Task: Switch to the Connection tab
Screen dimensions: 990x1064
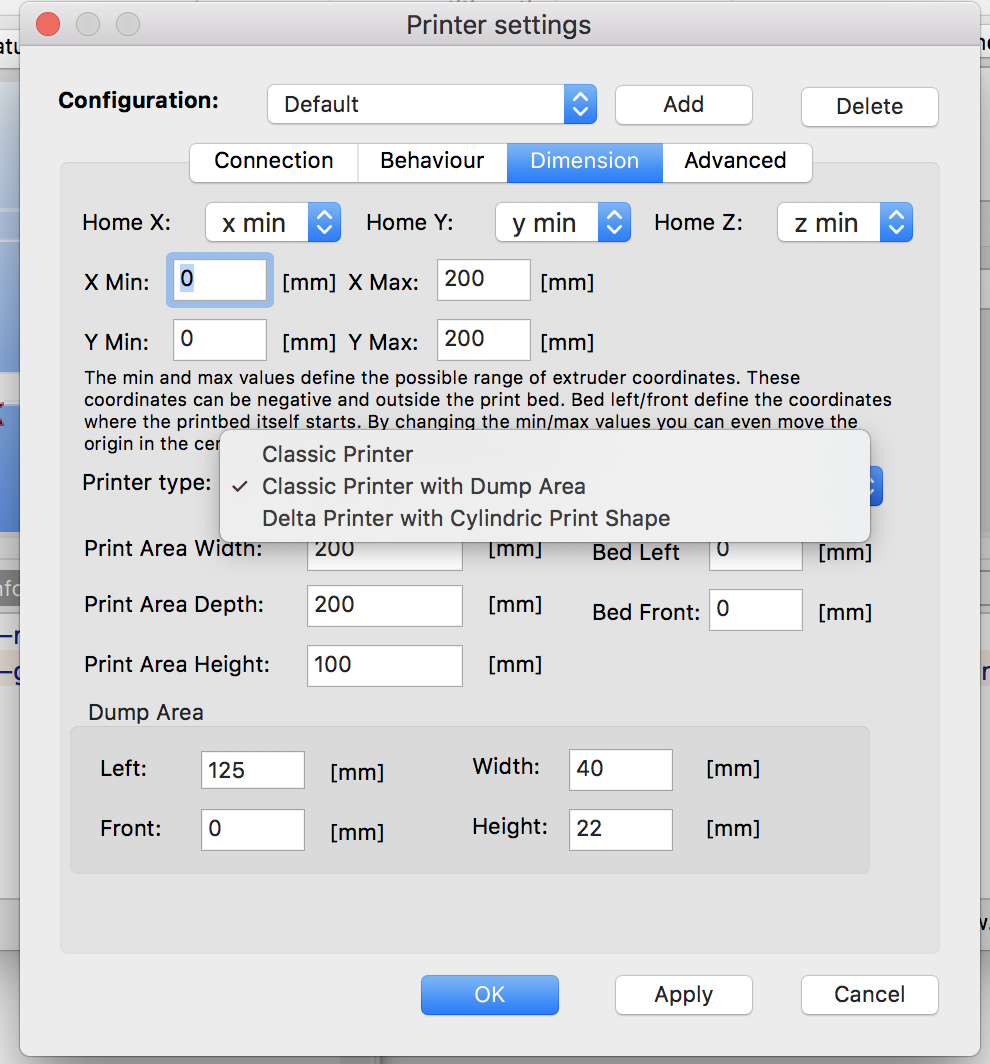Action: tap(273, 161)
